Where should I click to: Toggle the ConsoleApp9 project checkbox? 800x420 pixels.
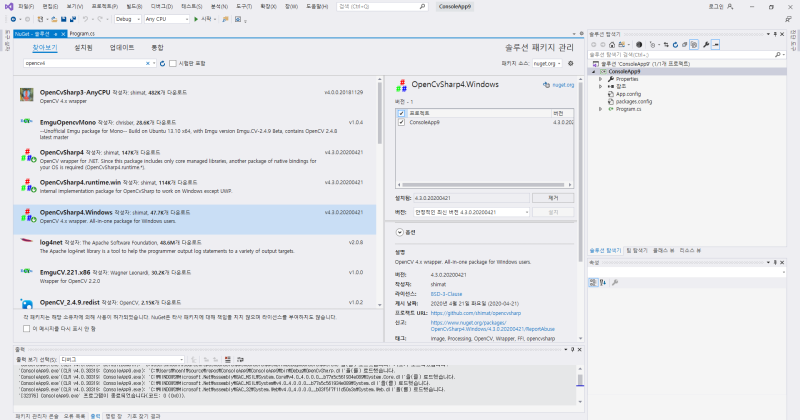tap(401, 122)
